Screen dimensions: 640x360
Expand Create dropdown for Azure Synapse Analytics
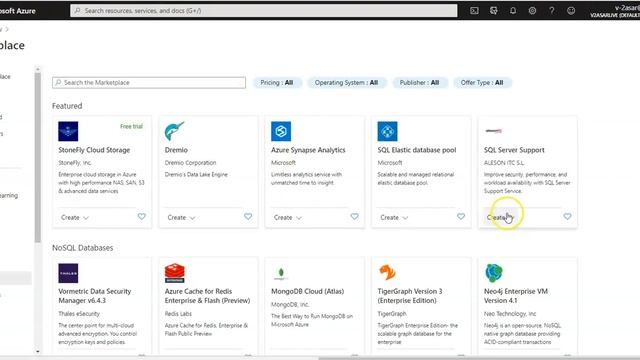(288, 218)
